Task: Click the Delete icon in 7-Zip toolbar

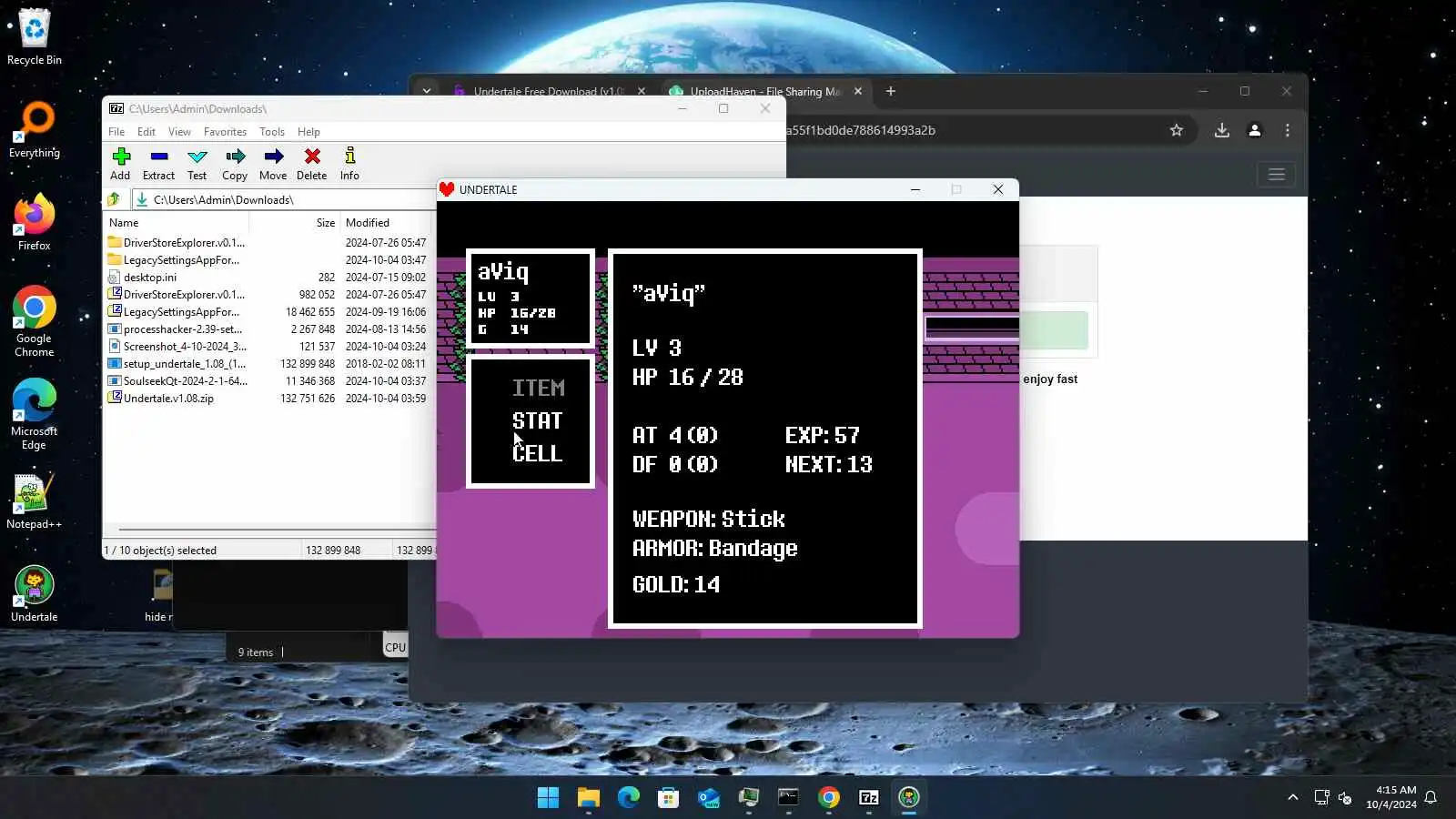Action: coord(311,164)
